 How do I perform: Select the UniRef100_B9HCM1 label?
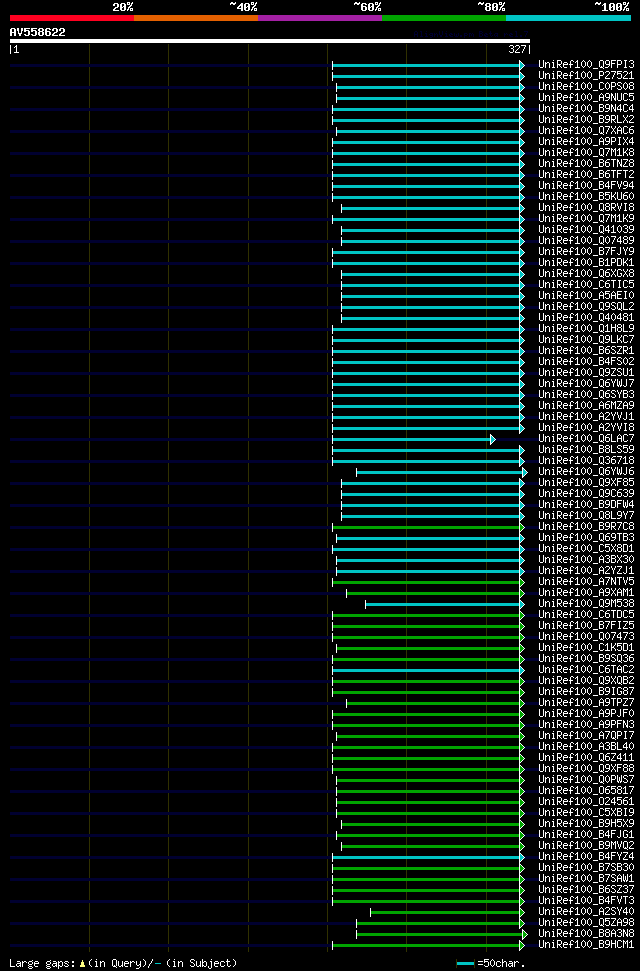click(x=586, y=944)
